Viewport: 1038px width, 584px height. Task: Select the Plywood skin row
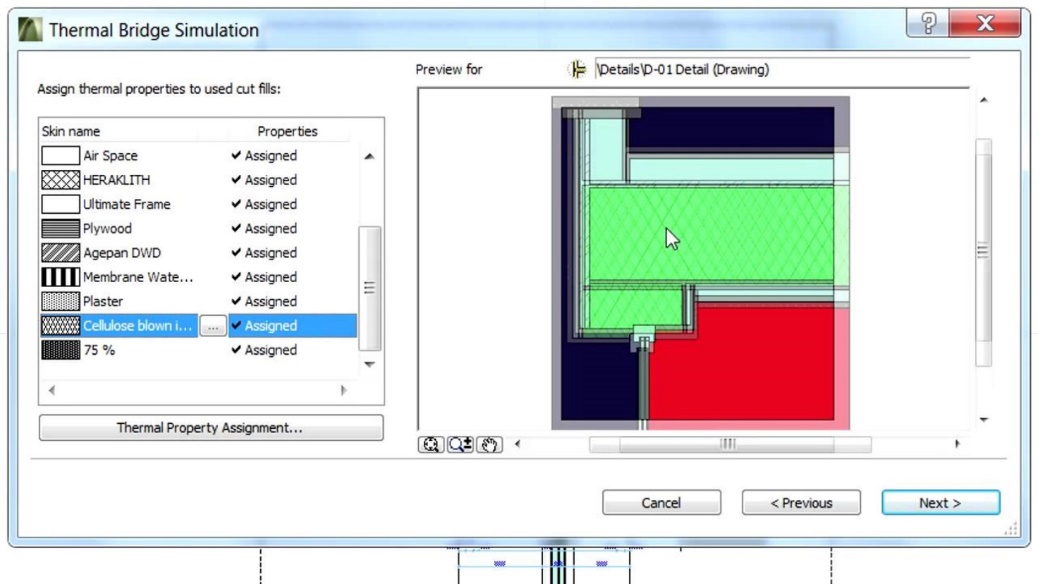click(199, 228)
